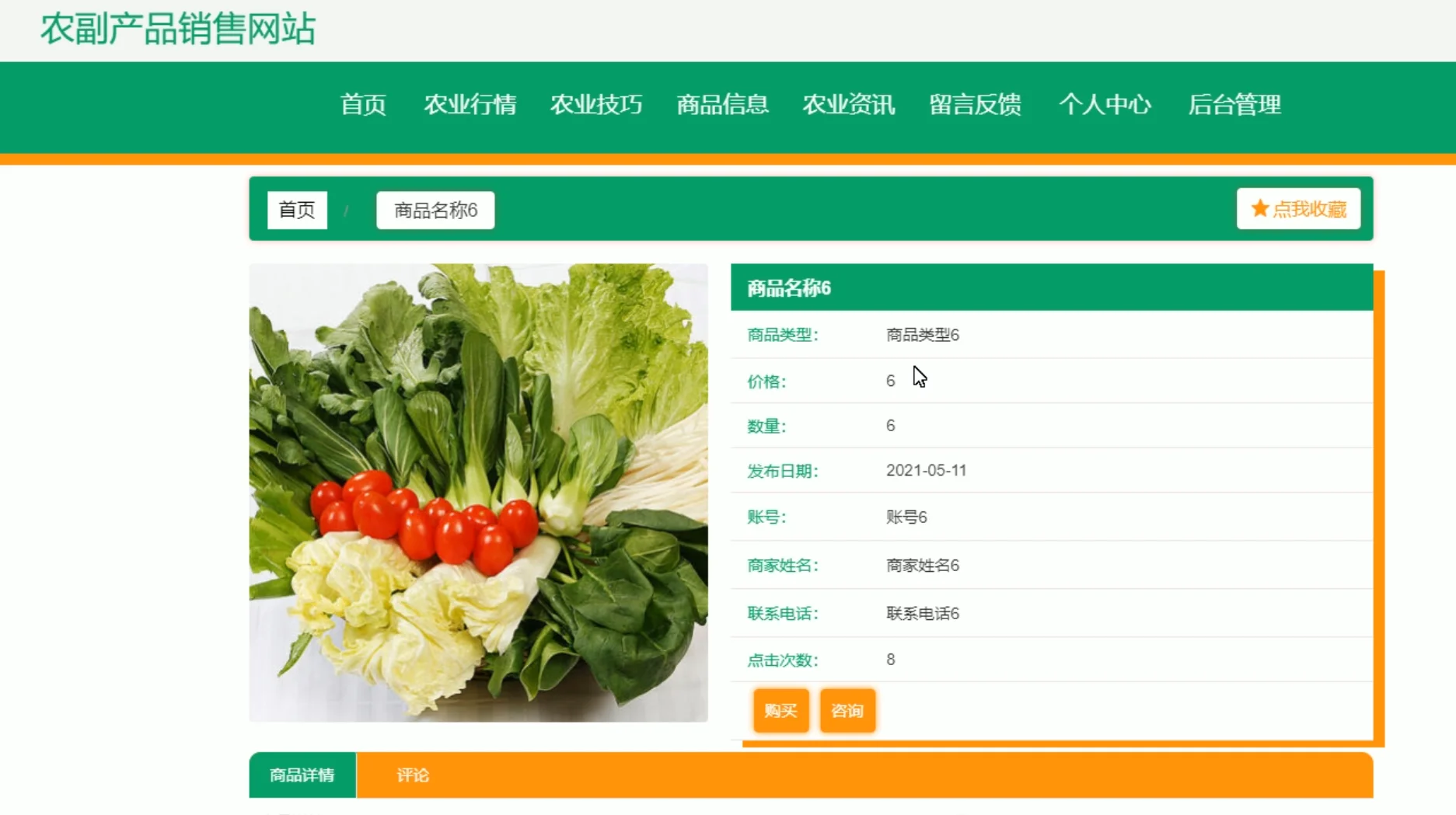The image size is (1456, 815).
Task: Click the 购买 purchase button
Action: [780, 709]
